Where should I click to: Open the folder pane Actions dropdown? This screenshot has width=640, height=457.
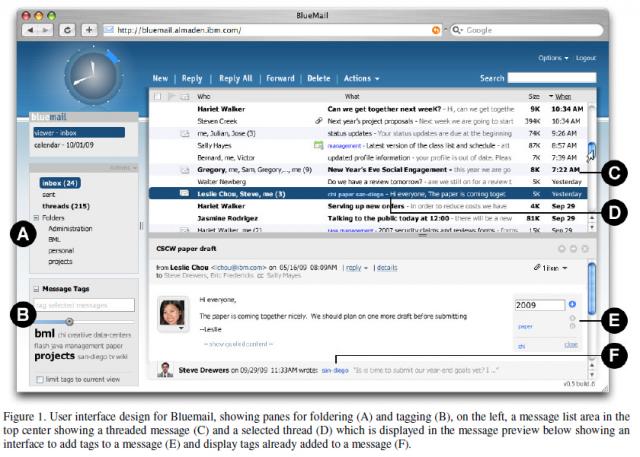click(x=123, y=168)
